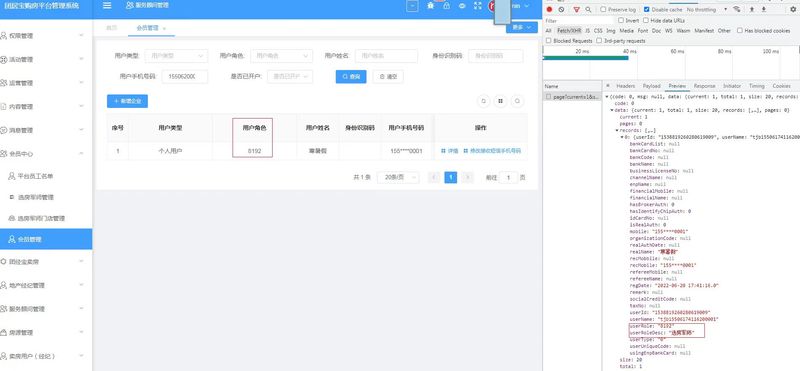Expand 权限管理 sidebar menu
The height and width of the screenshot is (371, 800).
point(46,36)
